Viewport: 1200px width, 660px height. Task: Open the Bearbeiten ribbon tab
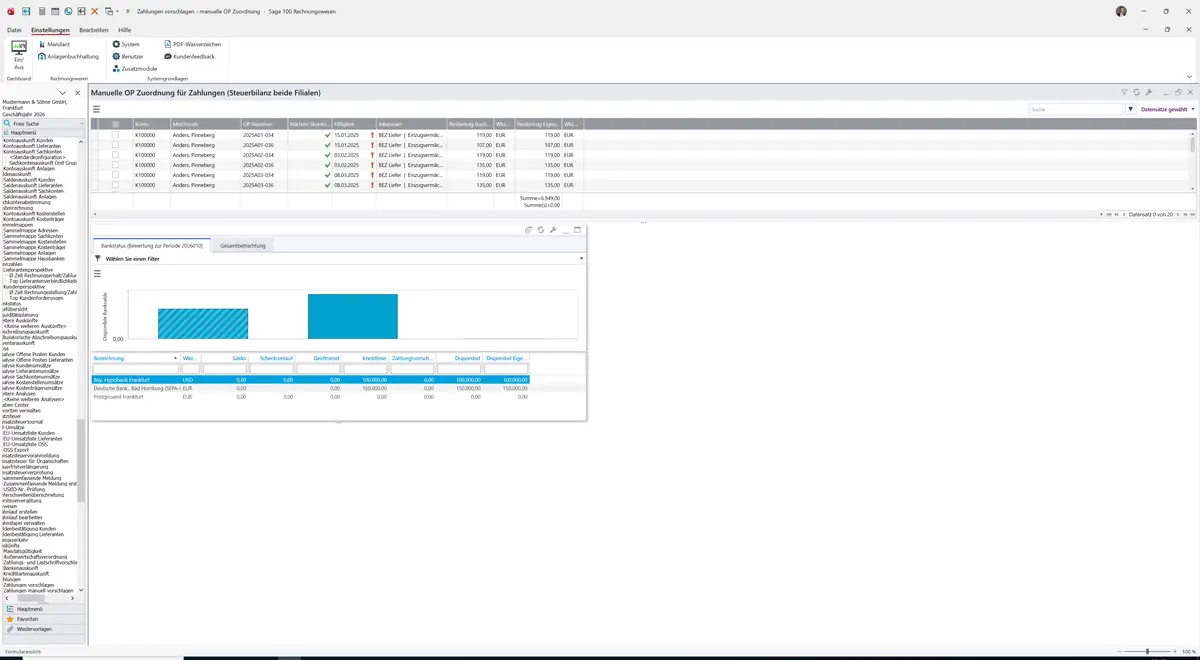[94, 30]
